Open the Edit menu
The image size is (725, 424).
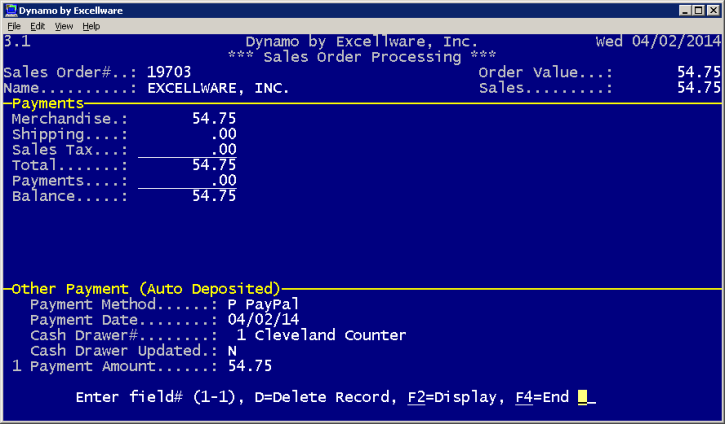tap(37, 26)
